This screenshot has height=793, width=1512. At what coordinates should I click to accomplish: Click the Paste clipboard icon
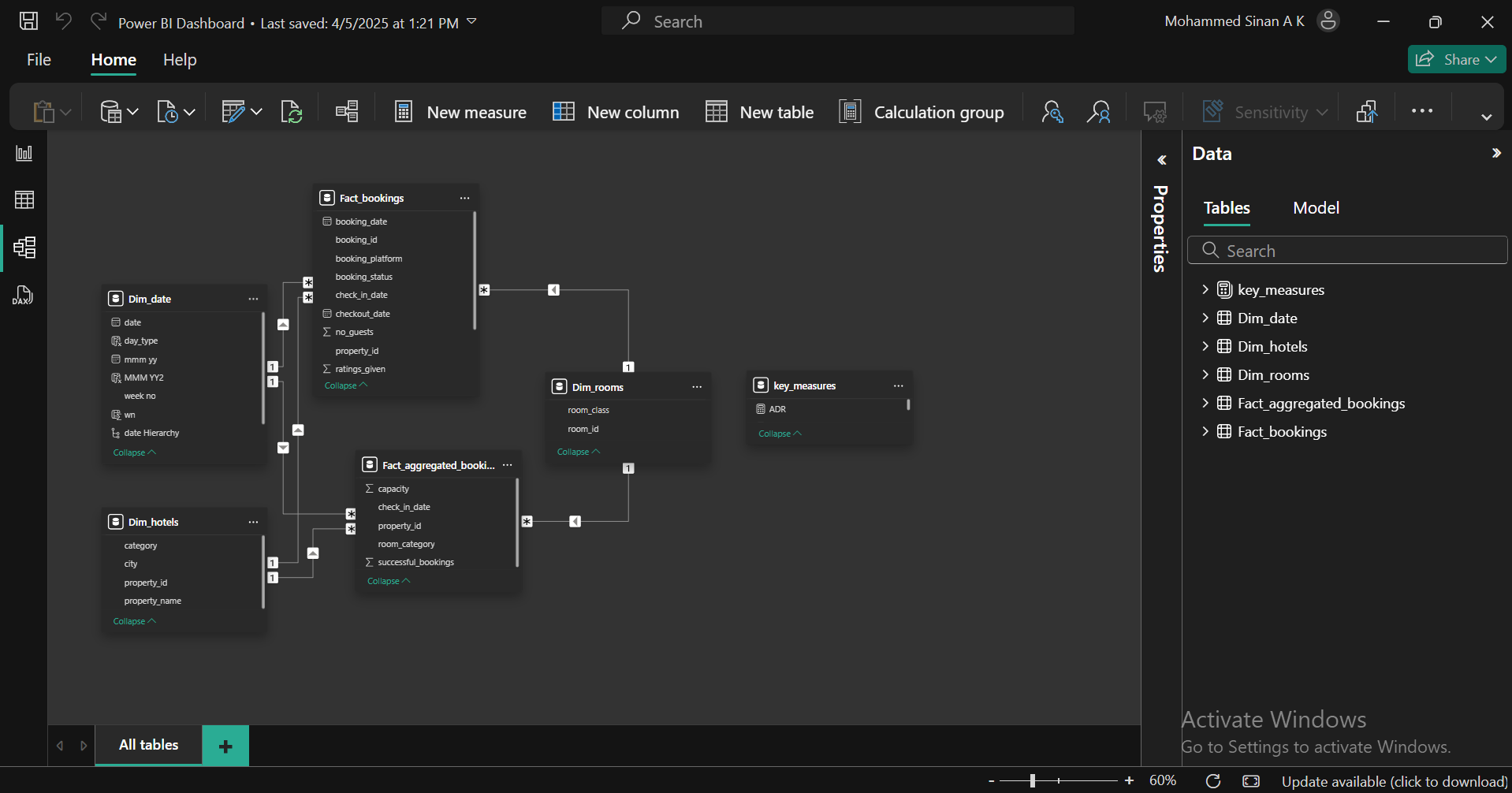[x=44, y=112]
